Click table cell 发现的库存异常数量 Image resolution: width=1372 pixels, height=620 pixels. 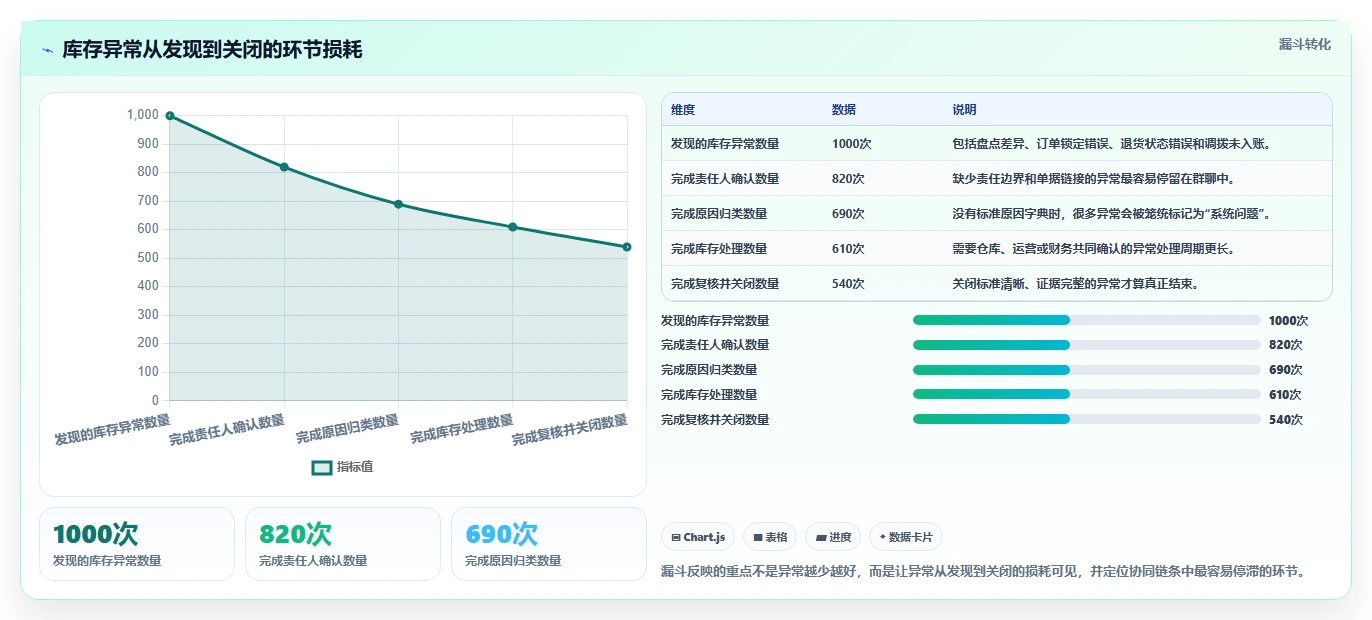point(725,144)
